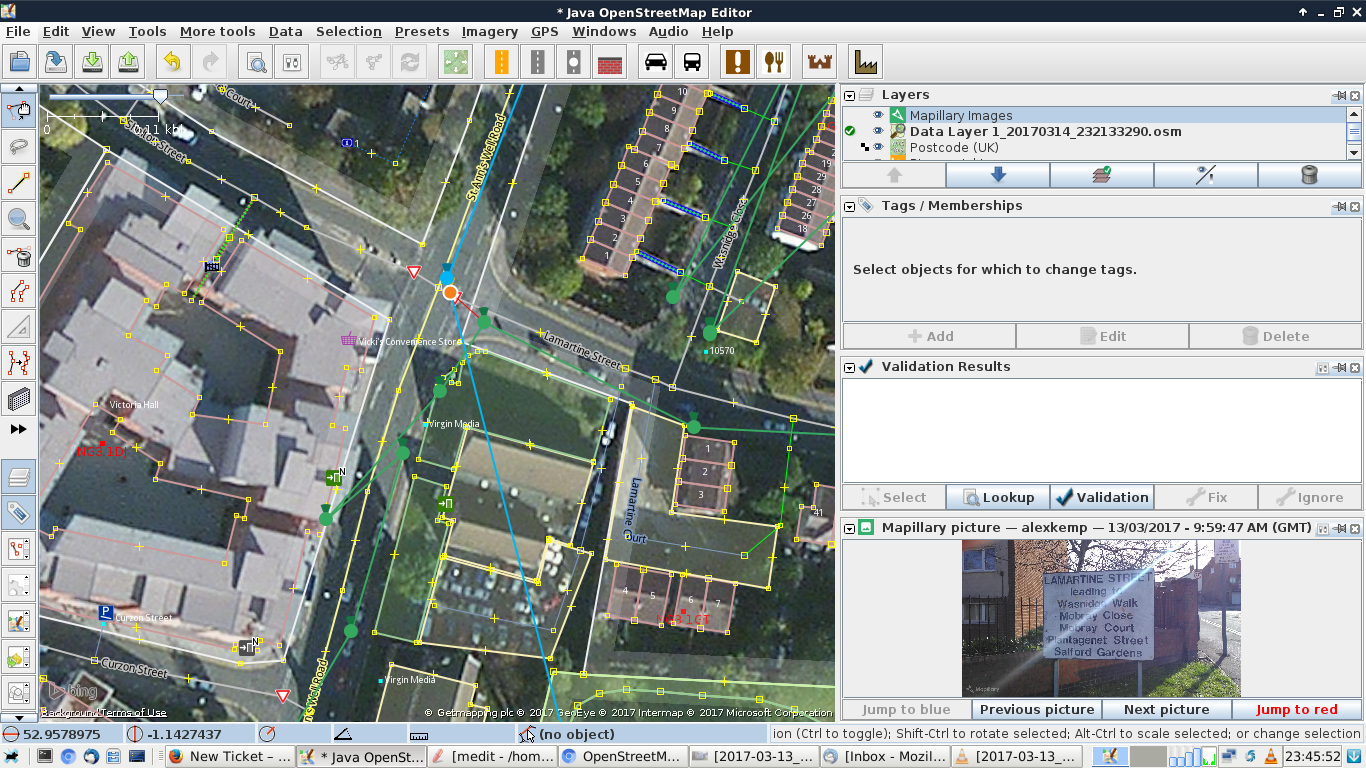1366x768 pixels.
Task: Open the Presets menu
Action: 421,31
